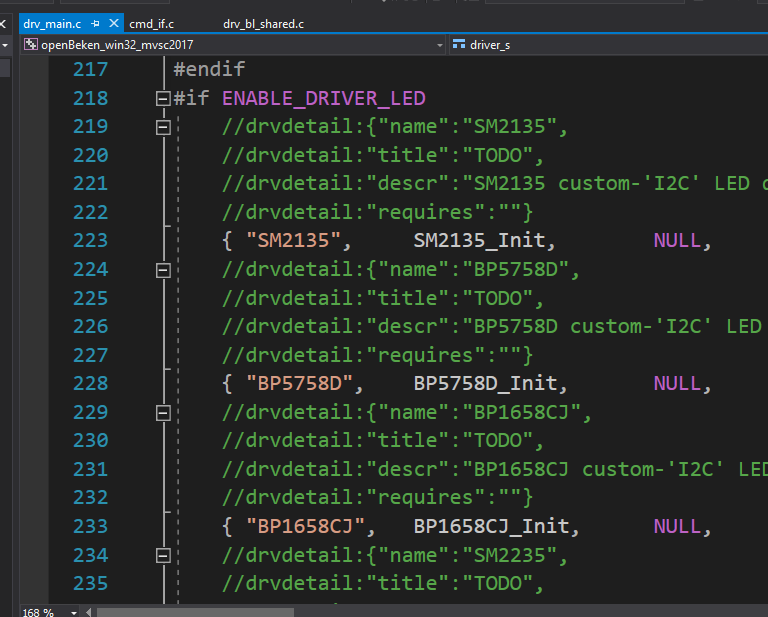
Task: Collapse the SM2235 drvdetail comment block
Action: pyautogui.click(x=163, y=556)
